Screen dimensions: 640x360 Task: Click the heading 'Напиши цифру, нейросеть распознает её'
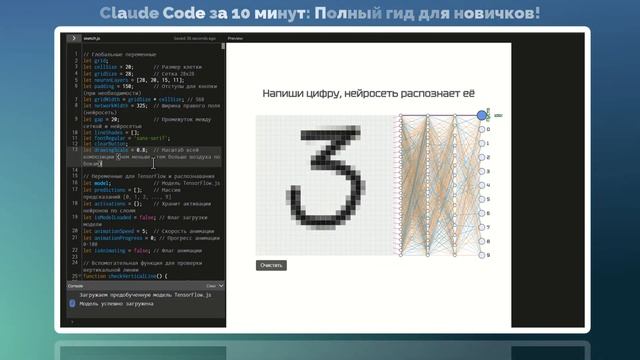368,94
